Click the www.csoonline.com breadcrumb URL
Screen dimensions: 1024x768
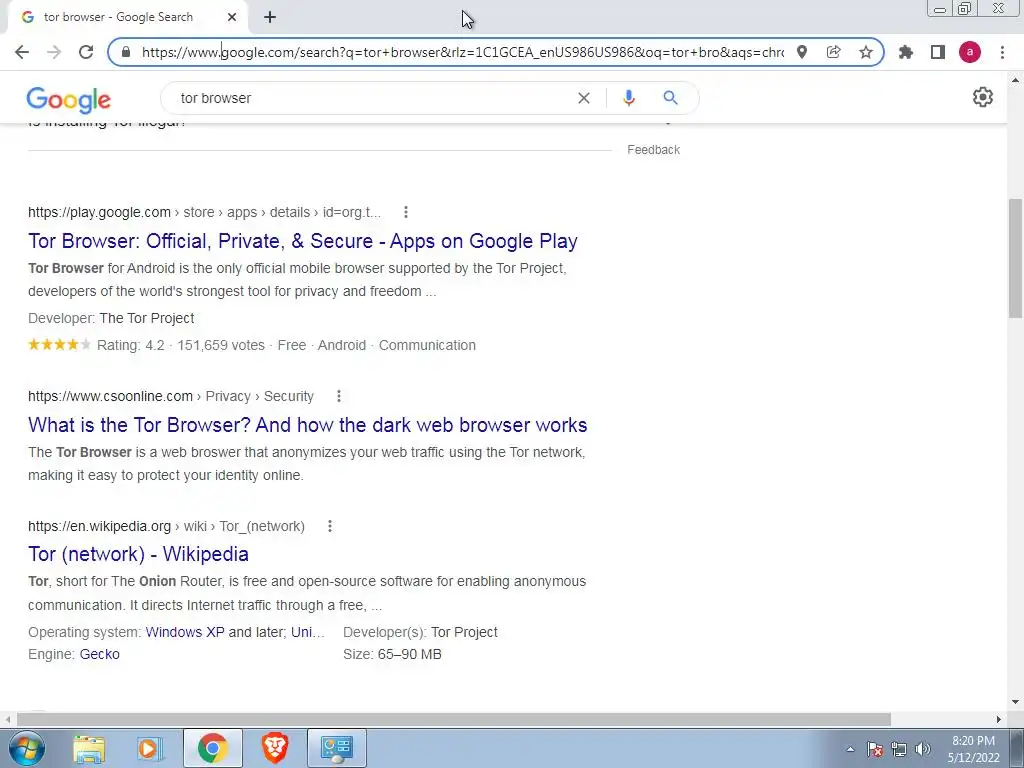pyautogui.click(x=171, y=396)
